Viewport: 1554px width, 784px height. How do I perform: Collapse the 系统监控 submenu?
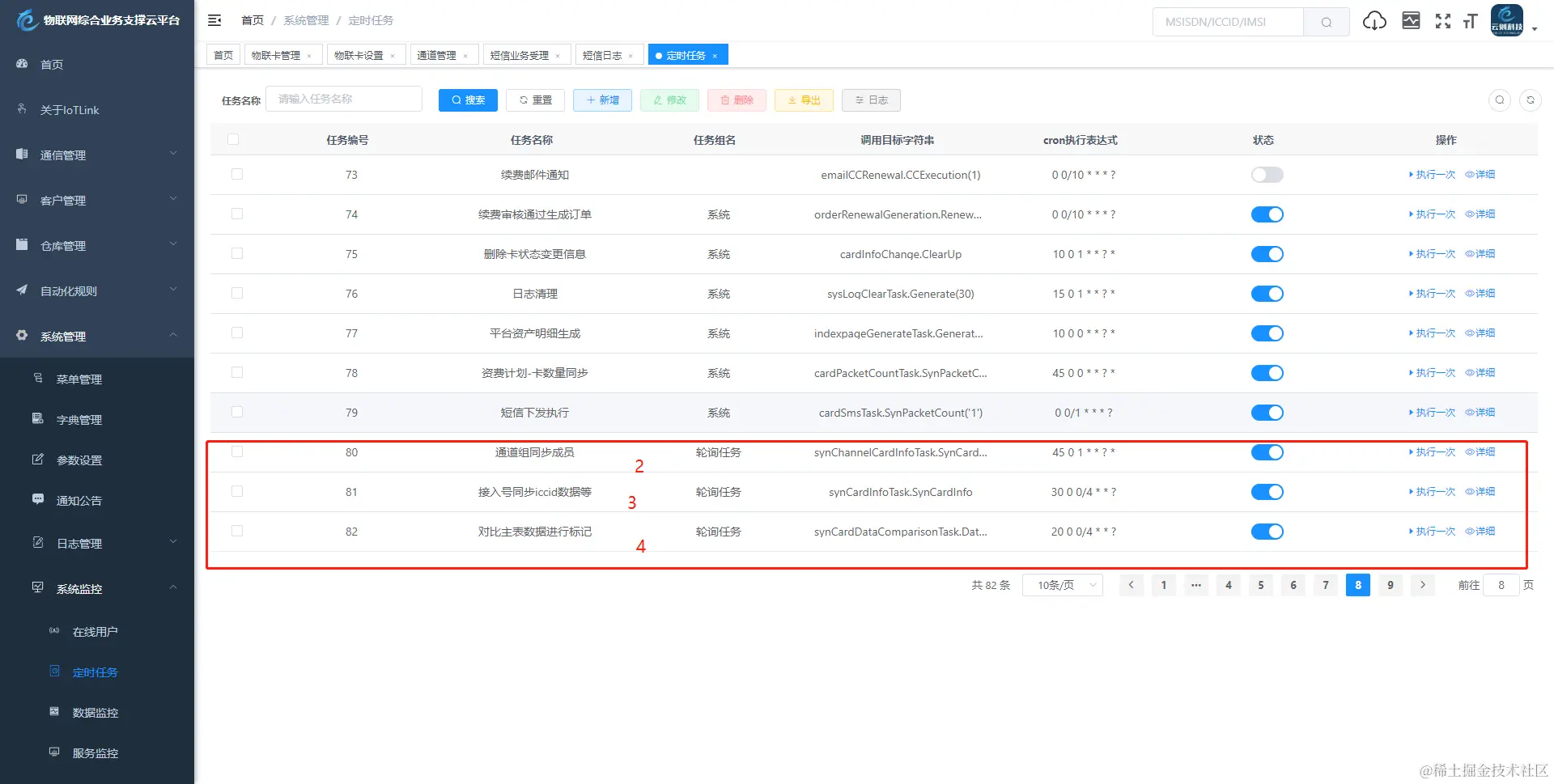[97, 588]
